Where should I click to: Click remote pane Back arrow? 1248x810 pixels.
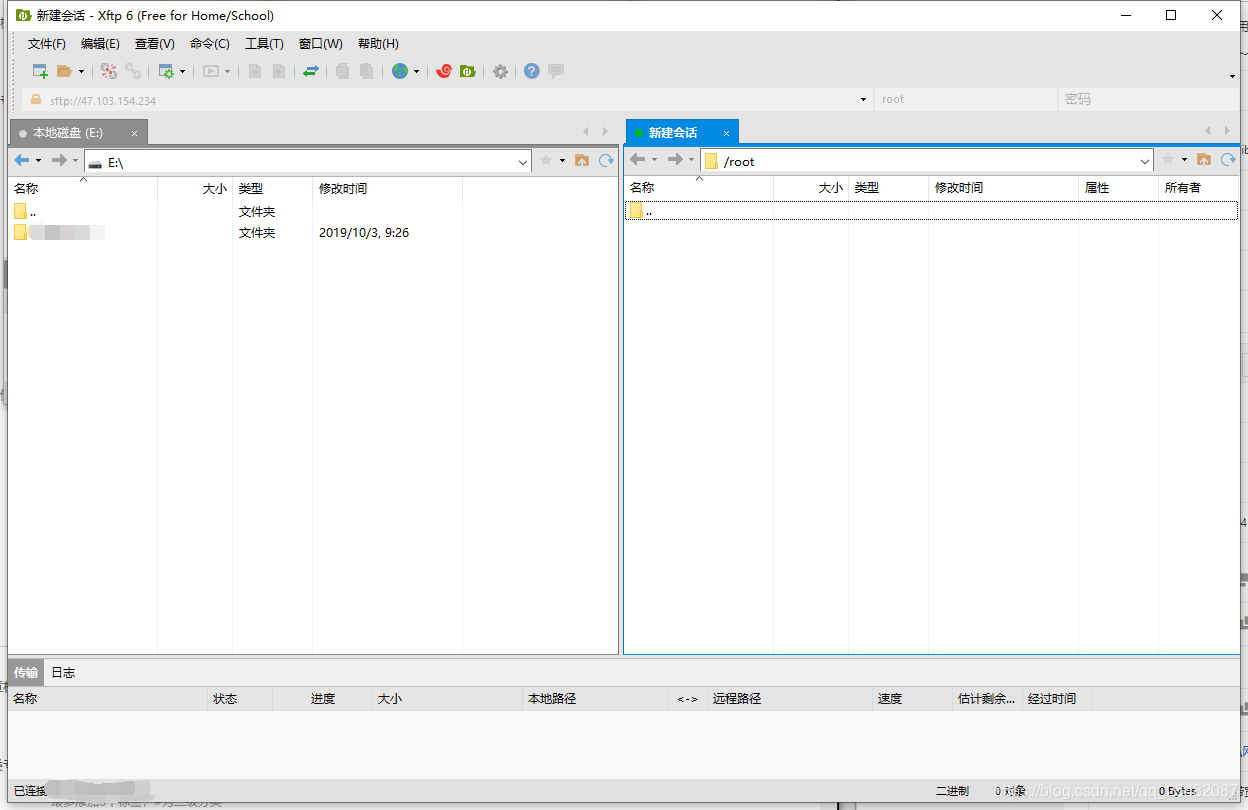638,160
